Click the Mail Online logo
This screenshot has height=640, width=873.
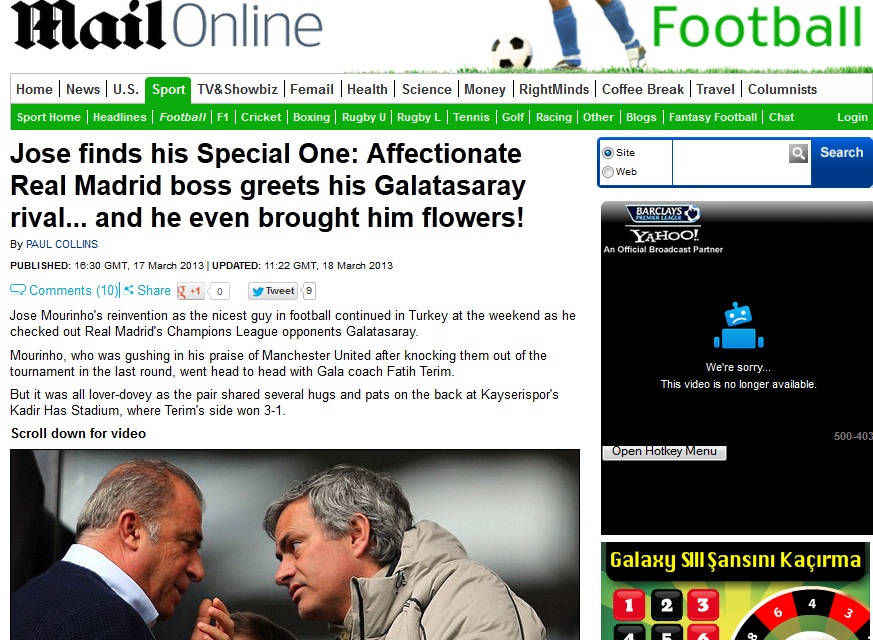point(166,26)
